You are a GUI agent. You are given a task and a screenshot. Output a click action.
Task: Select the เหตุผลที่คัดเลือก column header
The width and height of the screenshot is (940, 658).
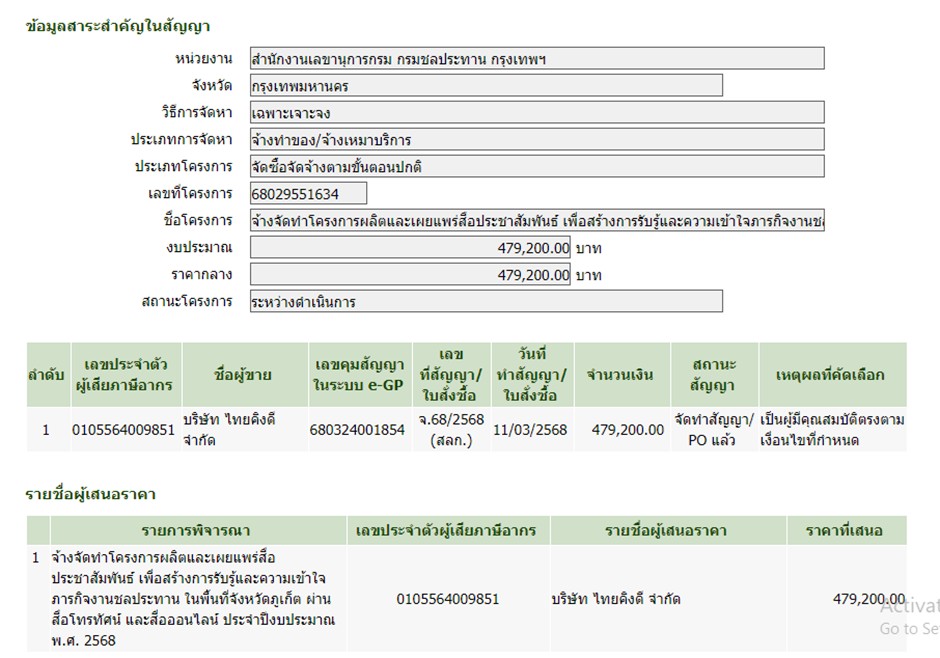pos(830,375)
